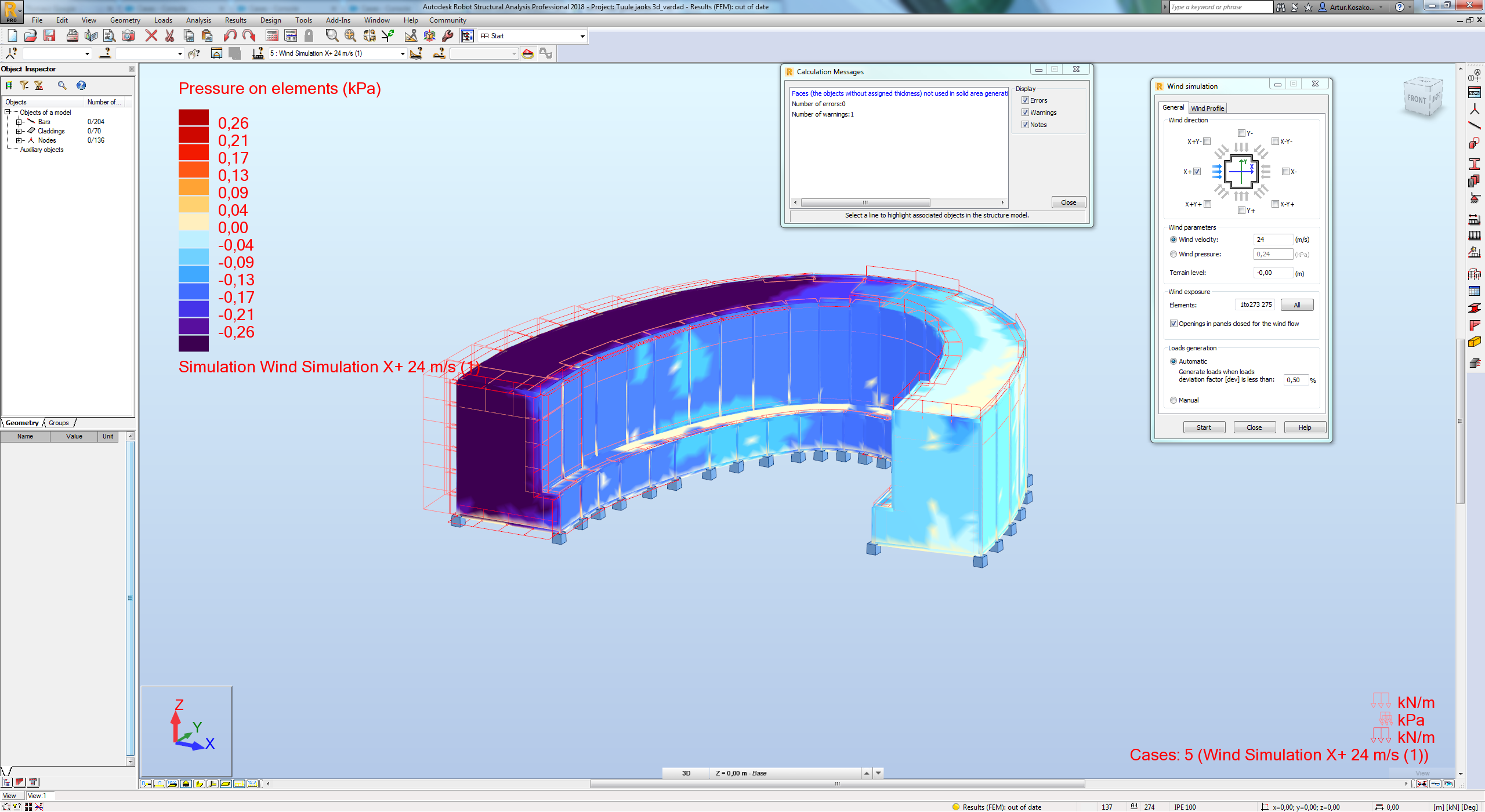
Task: Select Manual loads generation radio button
Action: click(x=1173, y=400)
